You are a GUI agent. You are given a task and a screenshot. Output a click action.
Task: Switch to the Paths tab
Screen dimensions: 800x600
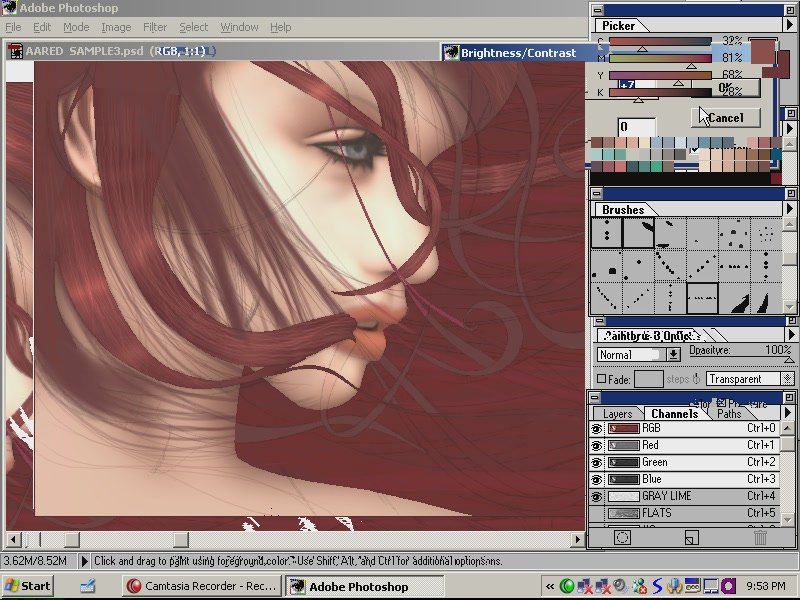(729, 414)
